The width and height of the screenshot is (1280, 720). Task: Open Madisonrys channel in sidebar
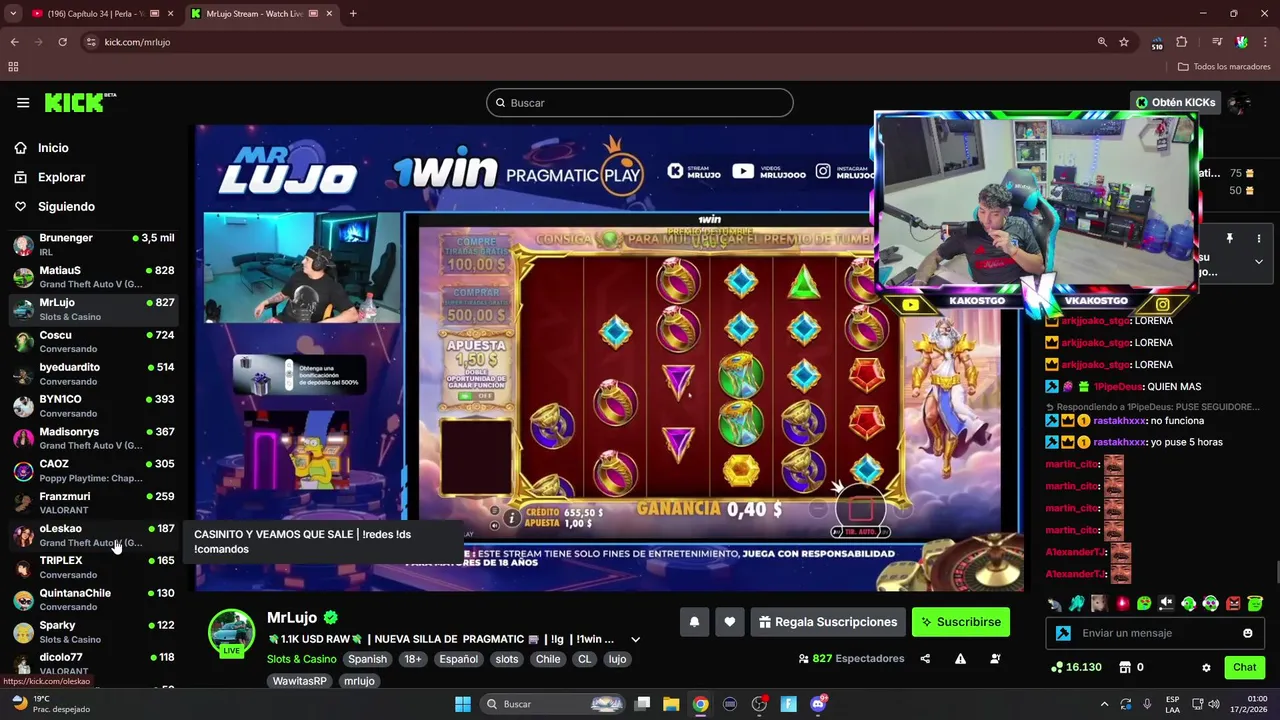(x=94, y=438)
